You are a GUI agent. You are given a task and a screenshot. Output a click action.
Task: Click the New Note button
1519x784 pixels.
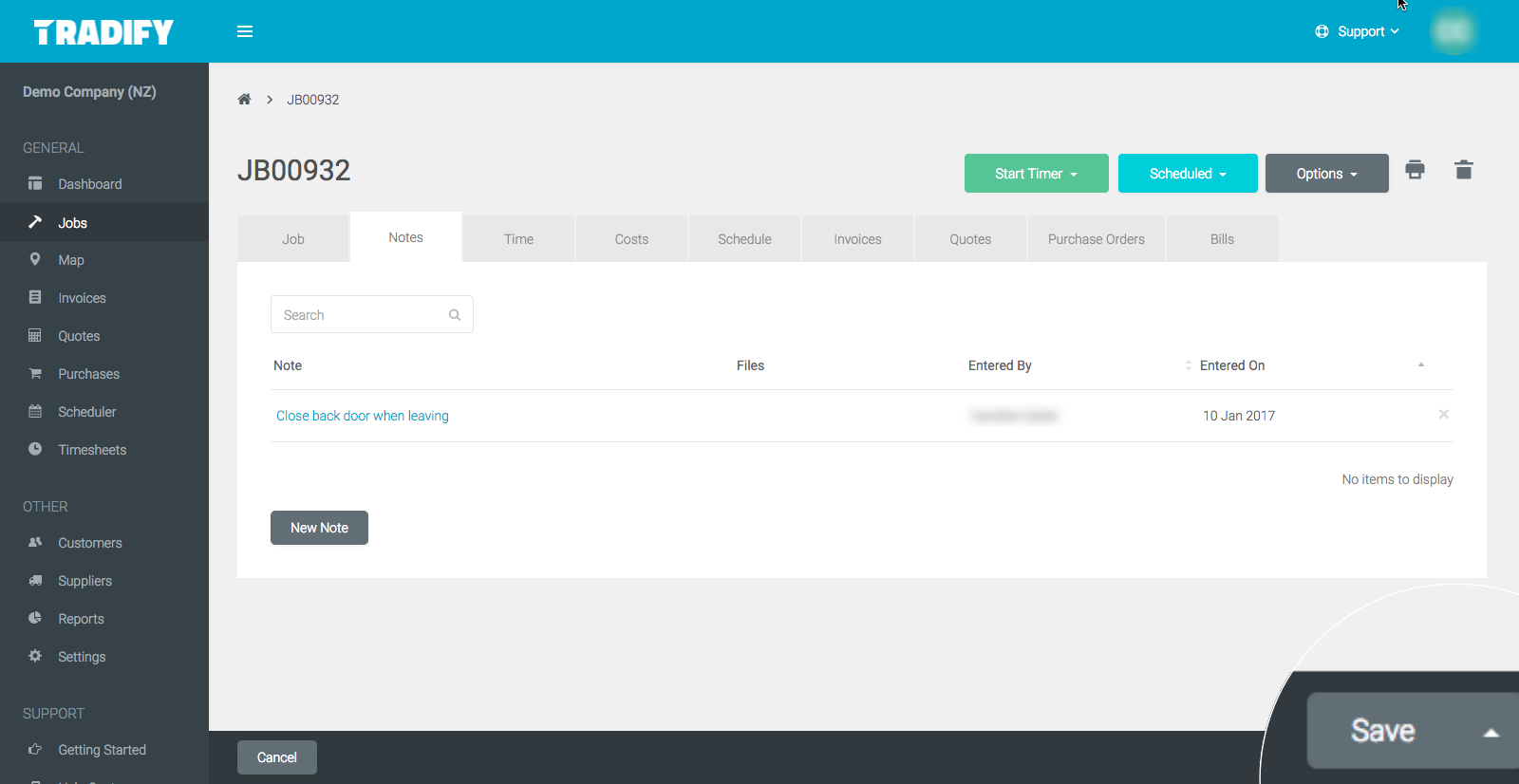[319, 528]
